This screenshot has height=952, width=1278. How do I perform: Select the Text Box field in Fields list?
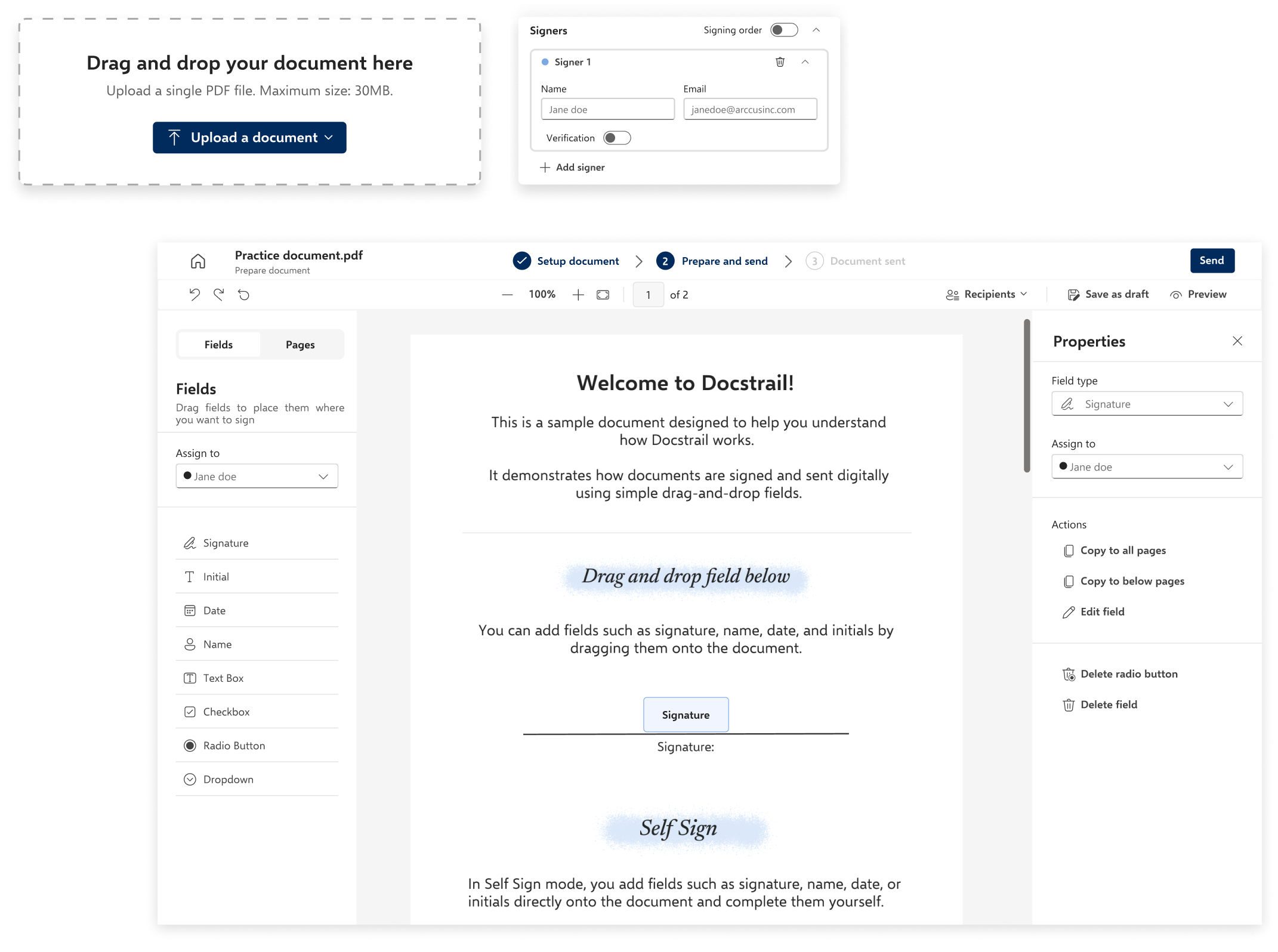click(x=257, y=678)
